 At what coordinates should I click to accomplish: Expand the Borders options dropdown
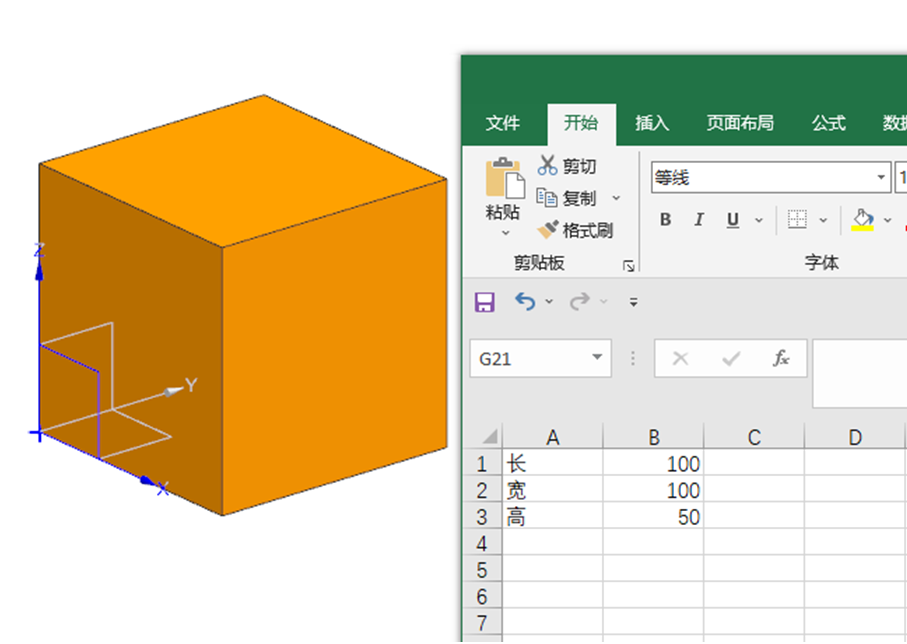point(823,220)
